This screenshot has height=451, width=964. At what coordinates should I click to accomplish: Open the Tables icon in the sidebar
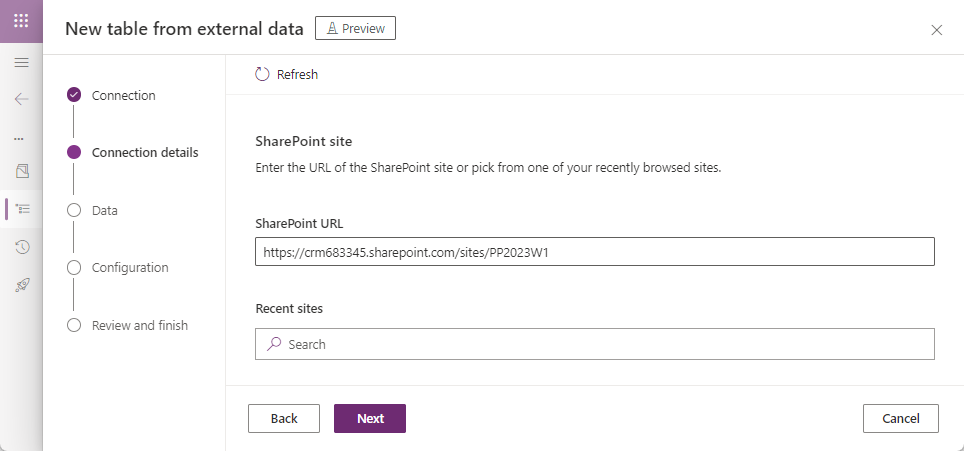22,171
